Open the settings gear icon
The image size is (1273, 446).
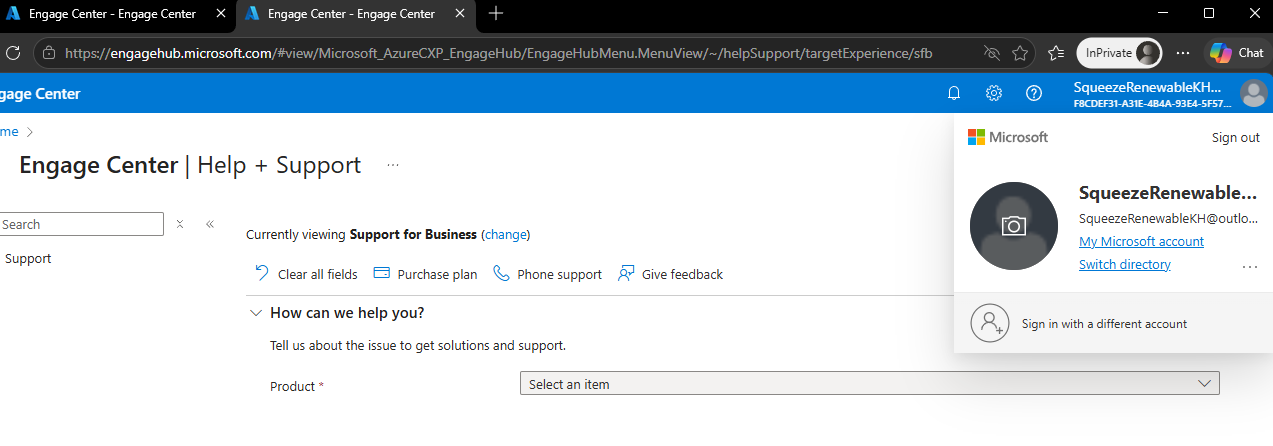coord(994,93)
